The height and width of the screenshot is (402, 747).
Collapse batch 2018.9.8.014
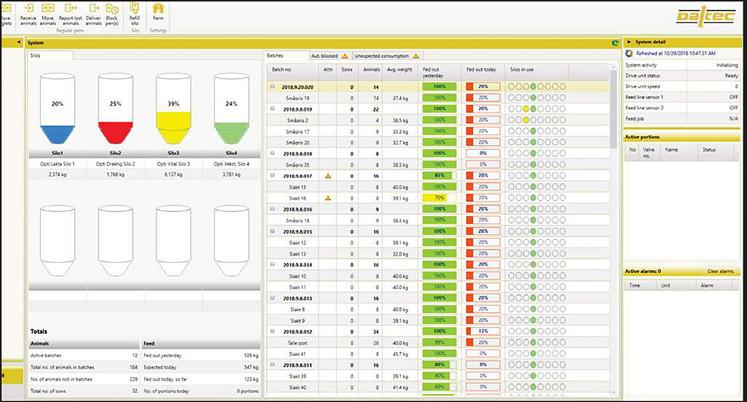tap(273, 264)
